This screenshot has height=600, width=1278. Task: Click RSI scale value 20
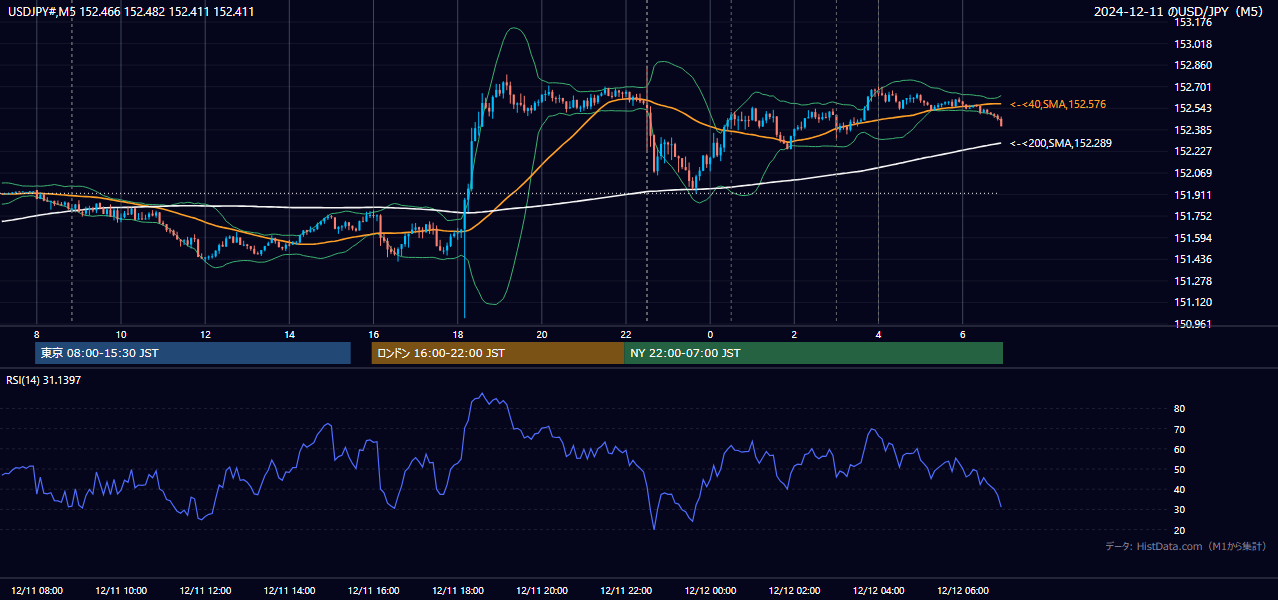pyautogui.click(x=1180, y=530)
